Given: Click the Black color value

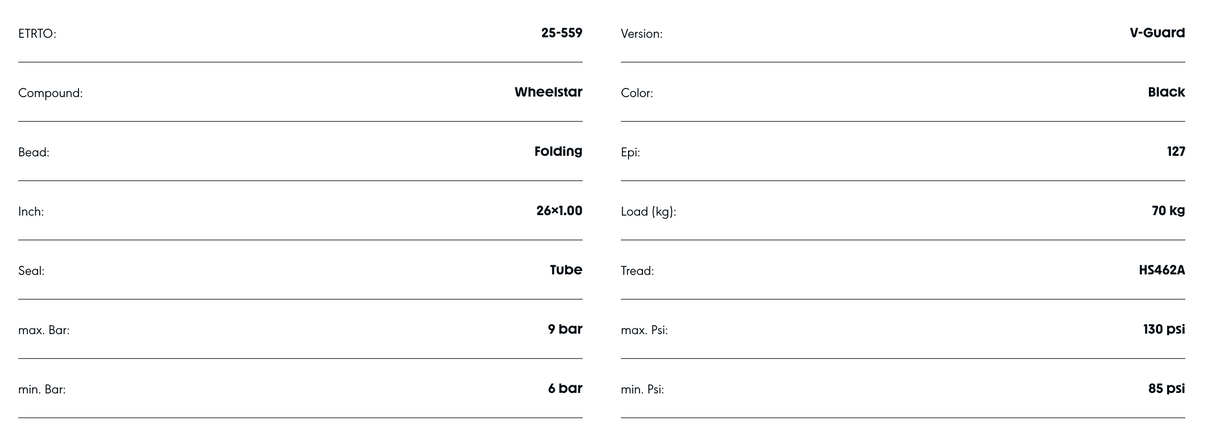Looking at the screenshot, I should tap(1166, 92).
